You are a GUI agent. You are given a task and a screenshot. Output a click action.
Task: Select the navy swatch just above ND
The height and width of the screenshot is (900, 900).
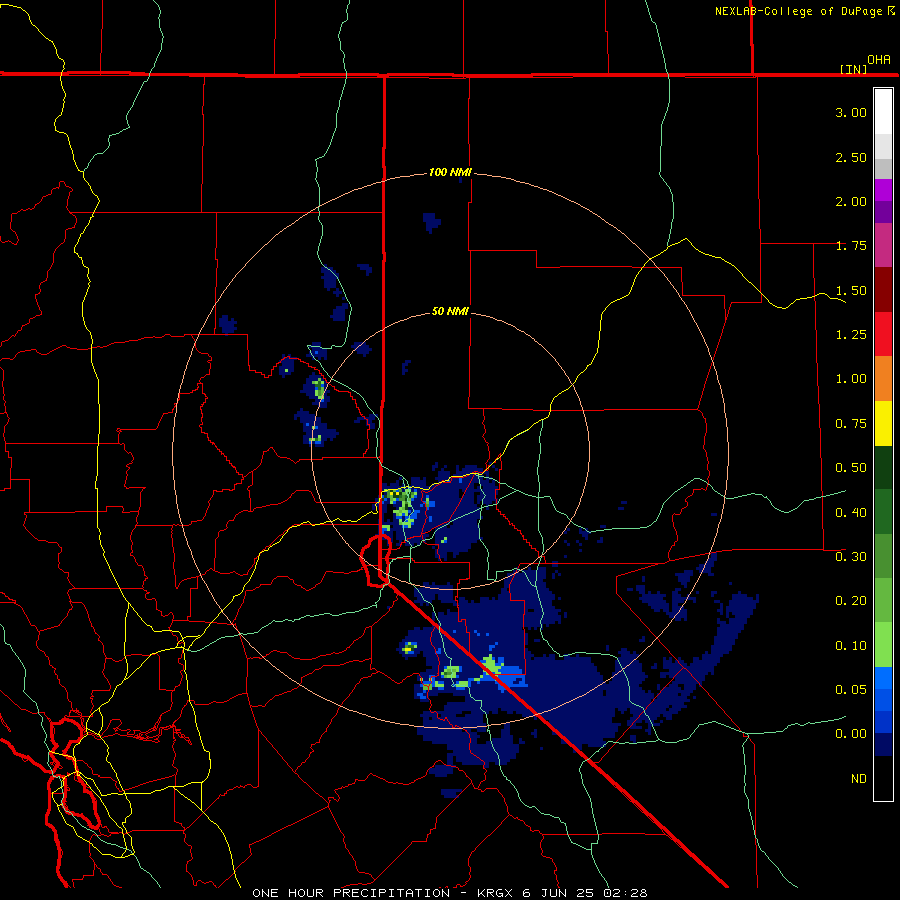(883, 746)
